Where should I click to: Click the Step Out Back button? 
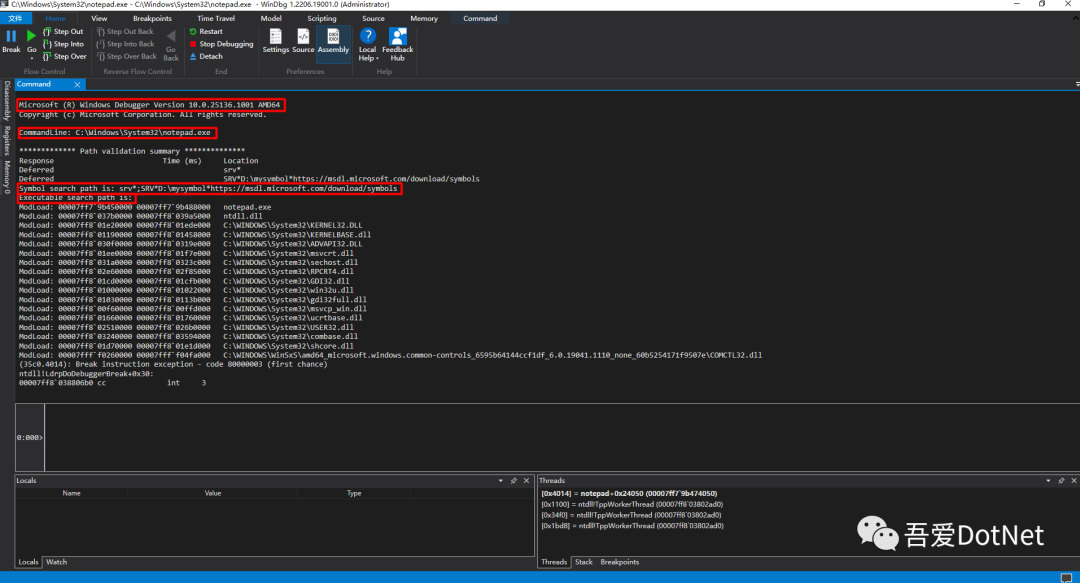(125, 32)
